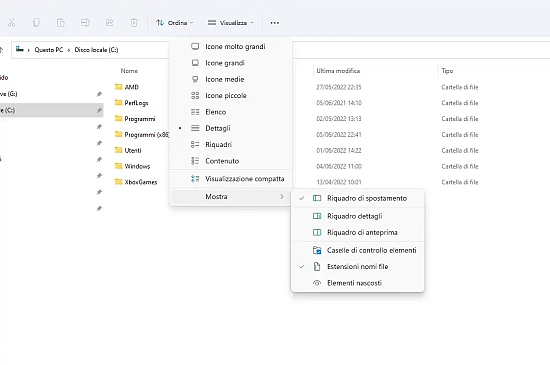
Task: Select Icone molto grandi view
Action: (231, 46)
